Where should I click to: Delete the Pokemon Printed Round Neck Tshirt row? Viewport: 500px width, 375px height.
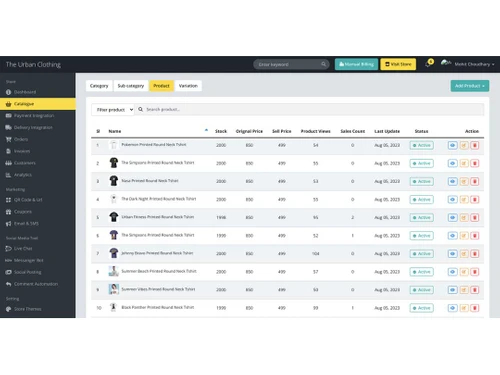click(475, 145)
